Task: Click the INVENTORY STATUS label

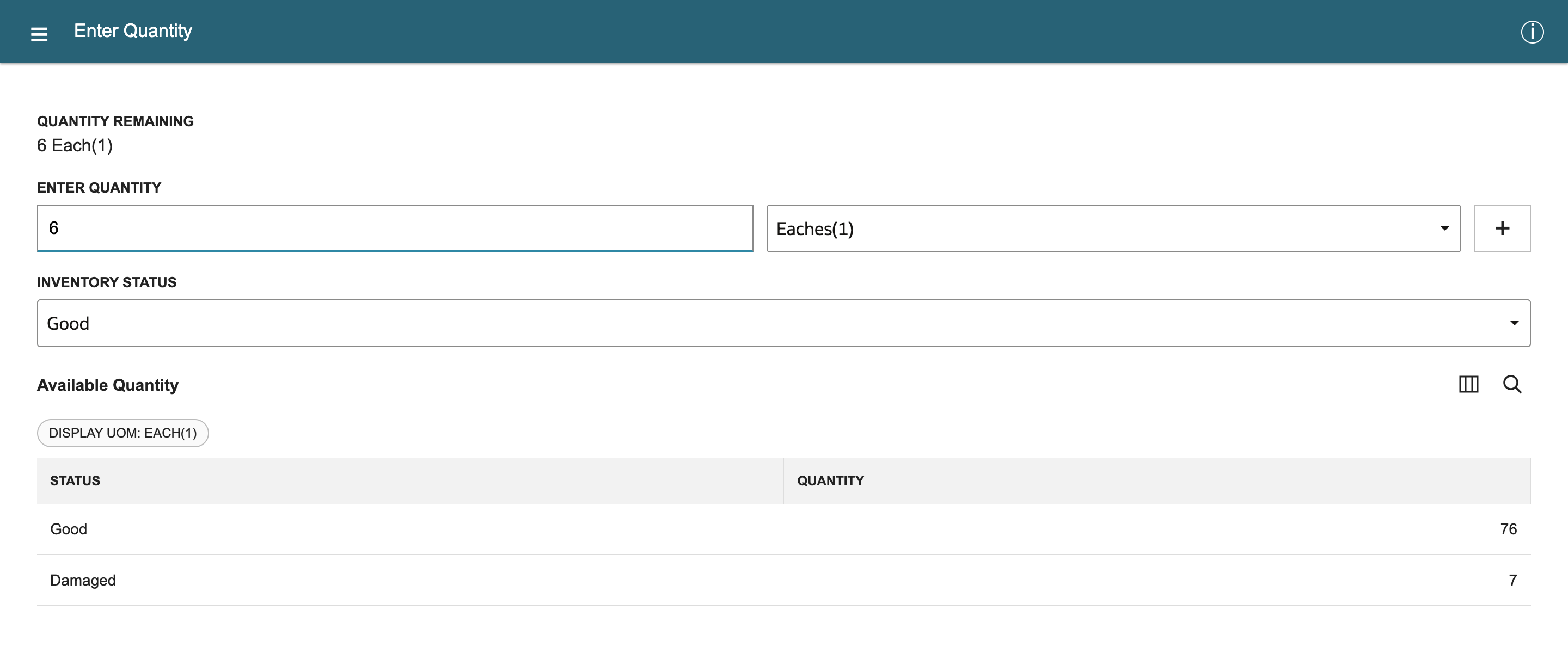Action: (107, 282)
